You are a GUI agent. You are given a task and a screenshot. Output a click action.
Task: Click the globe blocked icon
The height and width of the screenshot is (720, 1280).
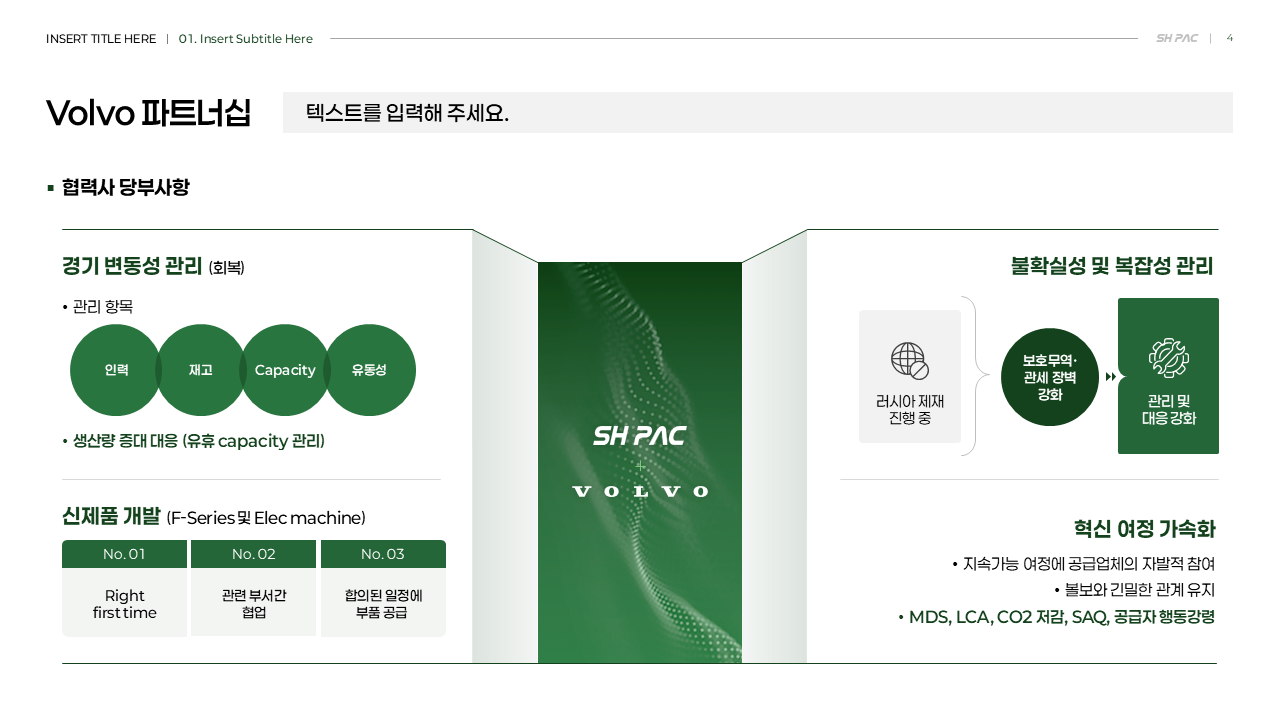click(x=910, y=361)
